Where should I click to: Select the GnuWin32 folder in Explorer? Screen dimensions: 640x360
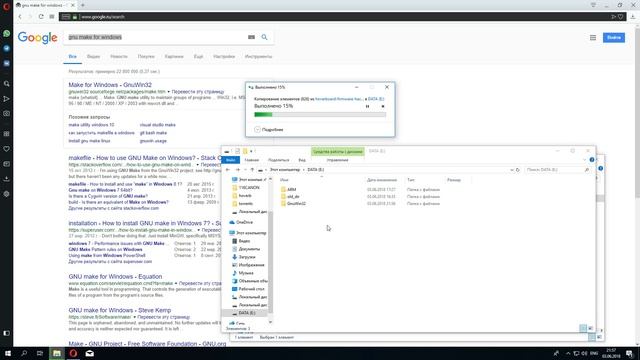296,204
